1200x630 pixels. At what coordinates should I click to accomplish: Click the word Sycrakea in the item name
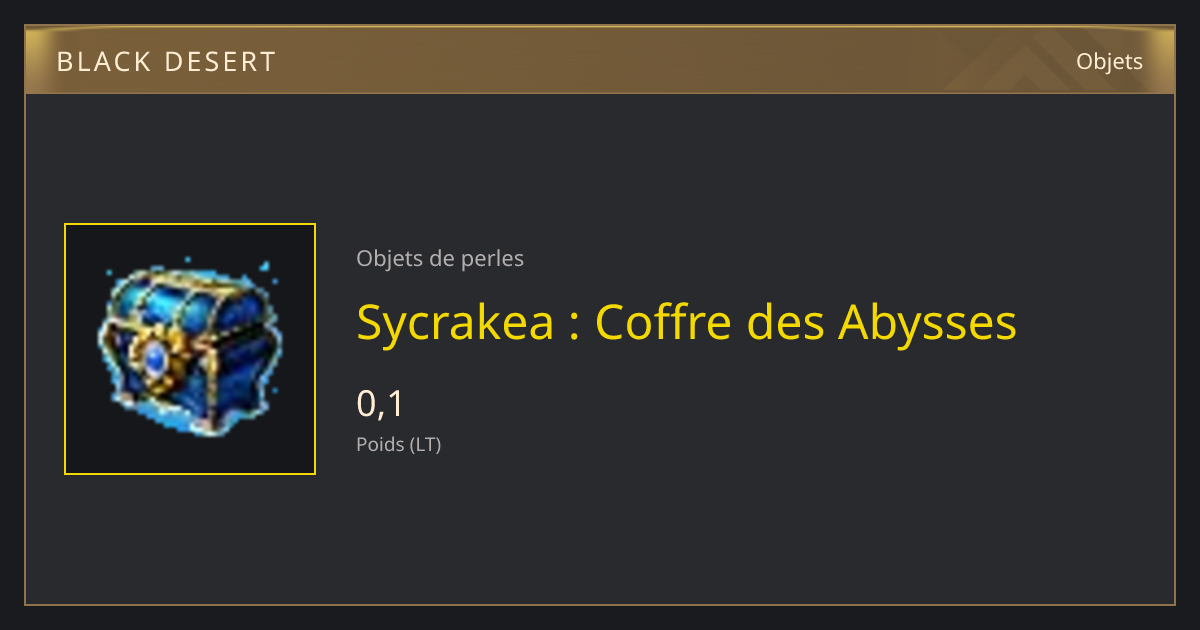455,323
